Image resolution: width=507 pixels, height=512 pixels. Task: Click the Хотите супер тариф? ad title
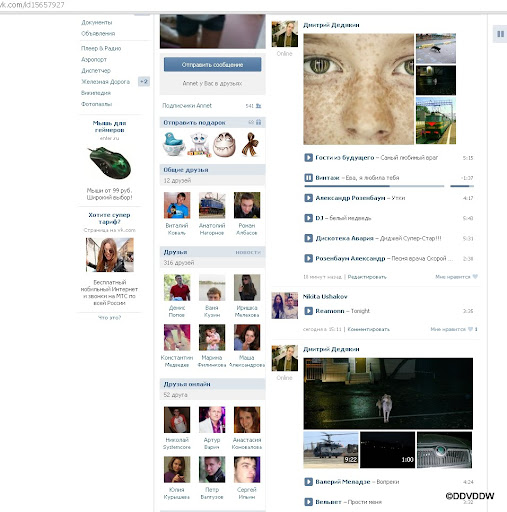tap(109, 218)
